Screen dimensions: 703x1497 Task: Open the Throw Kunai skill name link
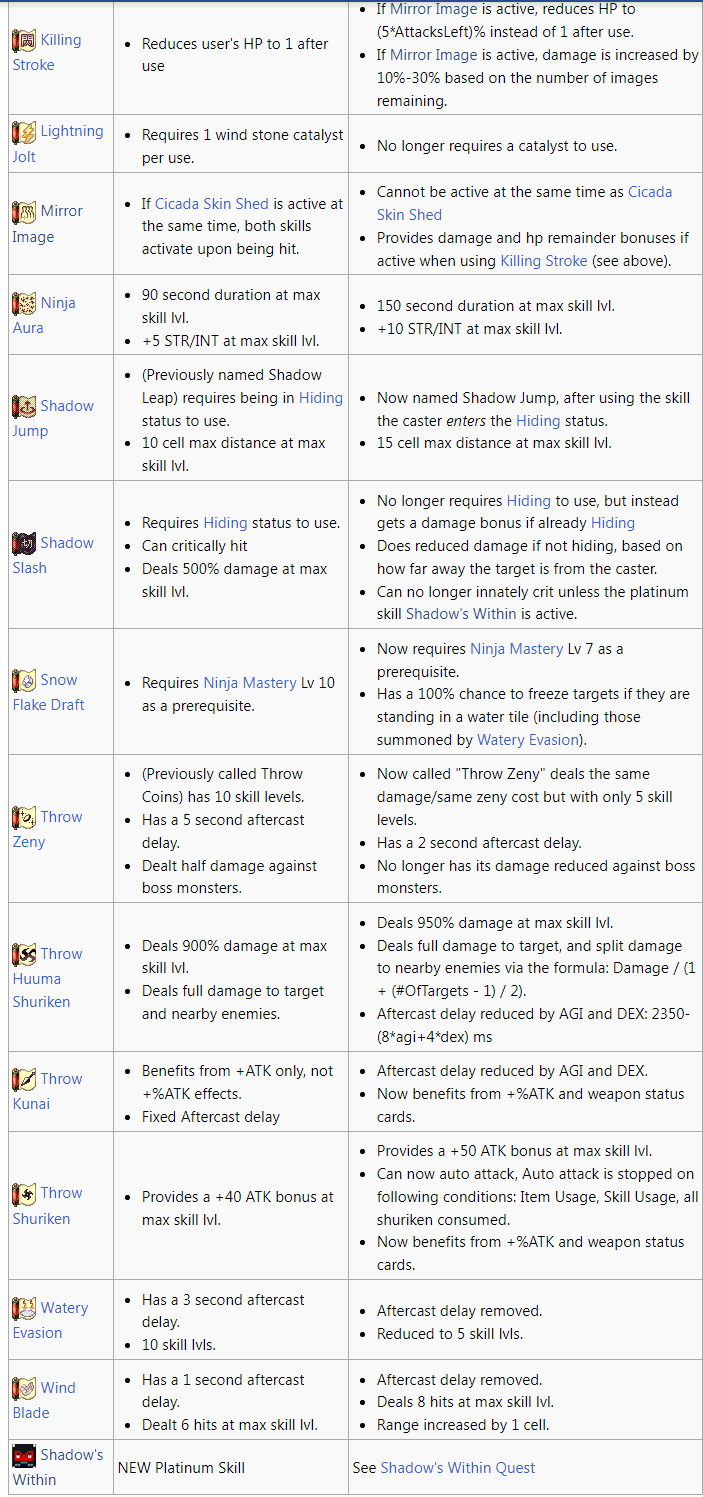47,1091
